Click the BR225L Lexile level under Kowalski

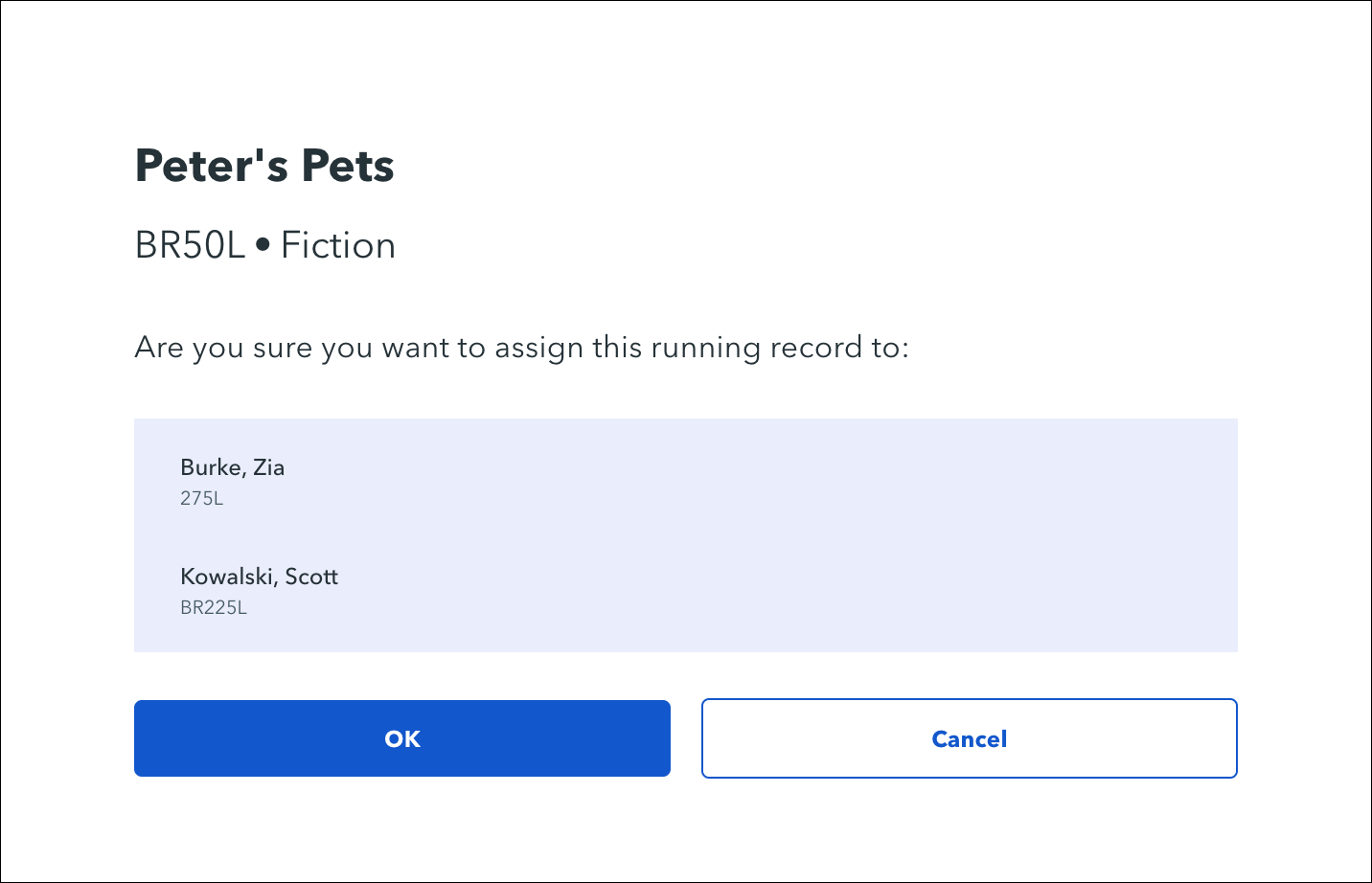[214, 607]
